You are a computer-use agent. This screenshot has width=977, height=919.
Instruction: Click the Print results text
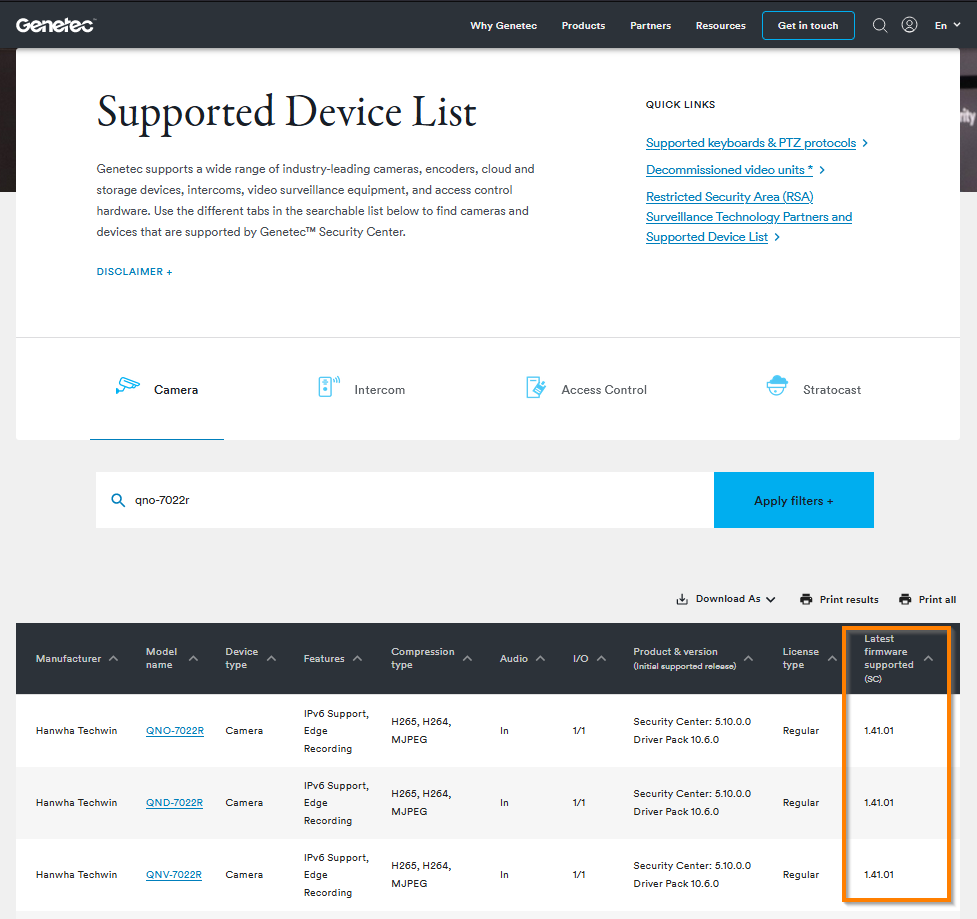click(849, 599)
